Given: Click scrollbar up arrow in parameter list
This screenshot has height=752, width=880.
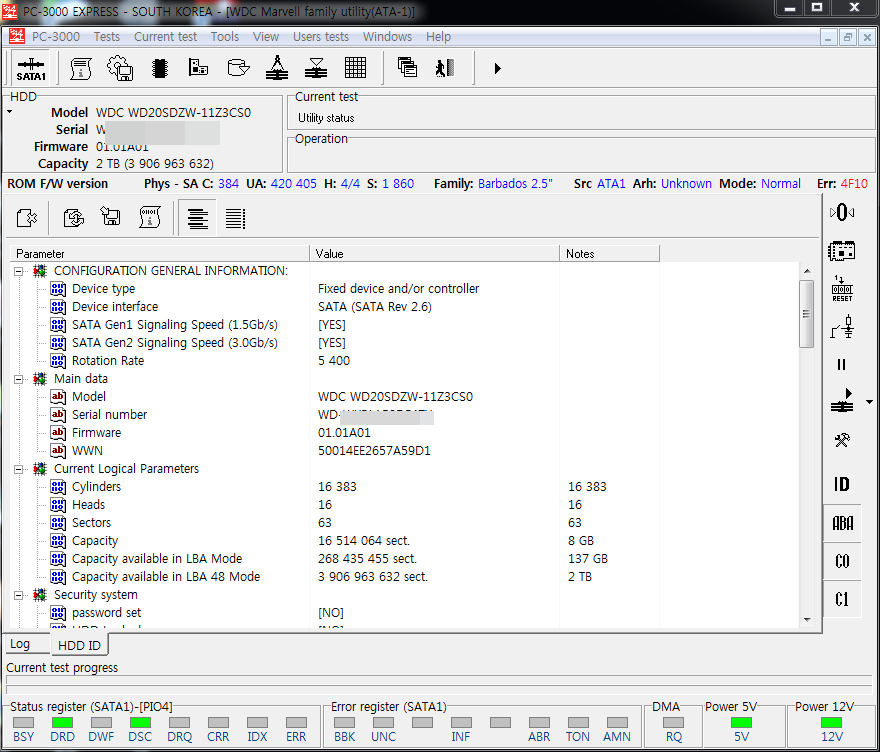Looking at the screenshot, I should pos(807,271).
